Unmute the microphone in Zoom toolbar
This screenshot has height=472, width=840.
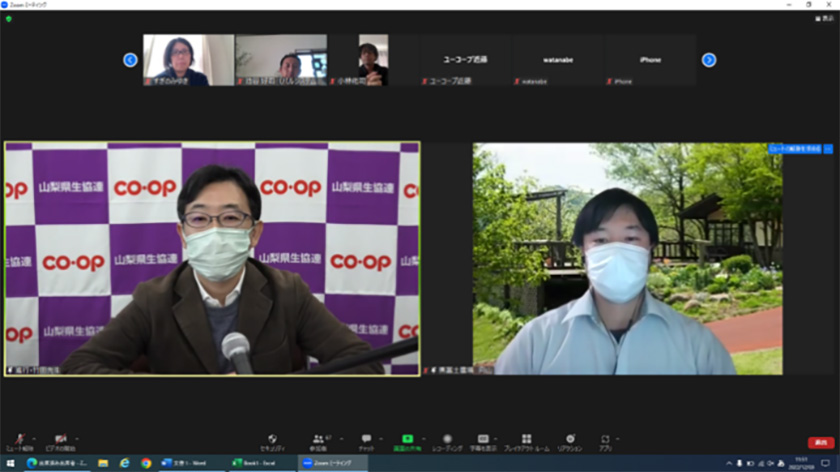click(20, 442)
